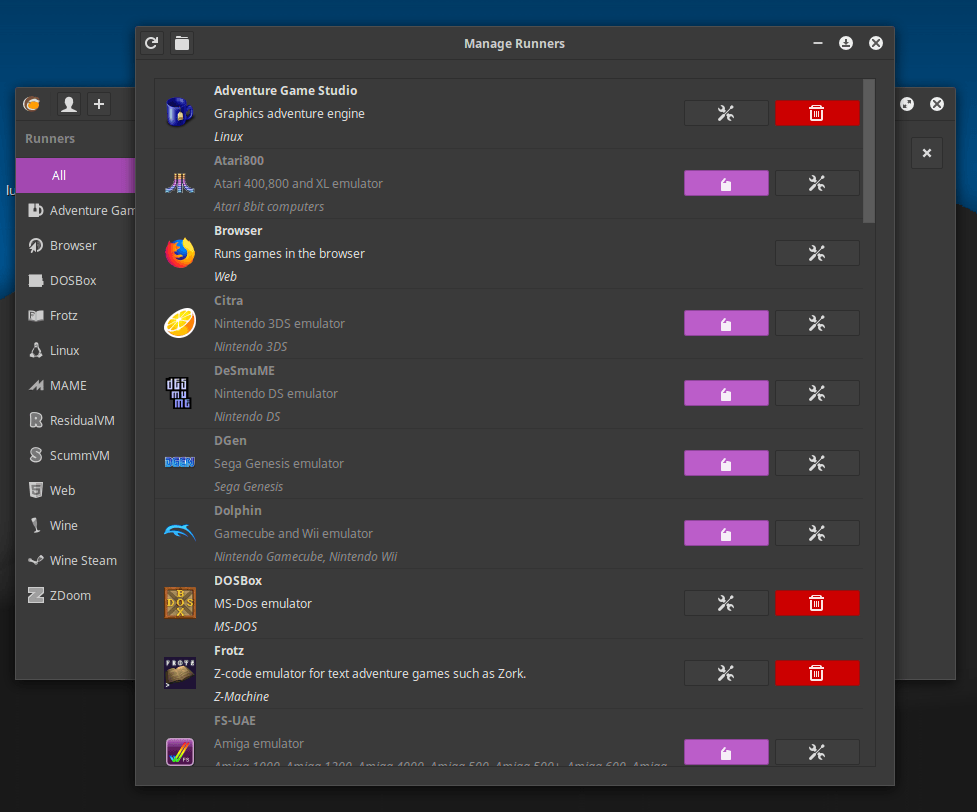Viewport: 977px width, 812px height.
Task: Configure the Frotz runner
Action: pyautogui.click(x=726, y=673)
